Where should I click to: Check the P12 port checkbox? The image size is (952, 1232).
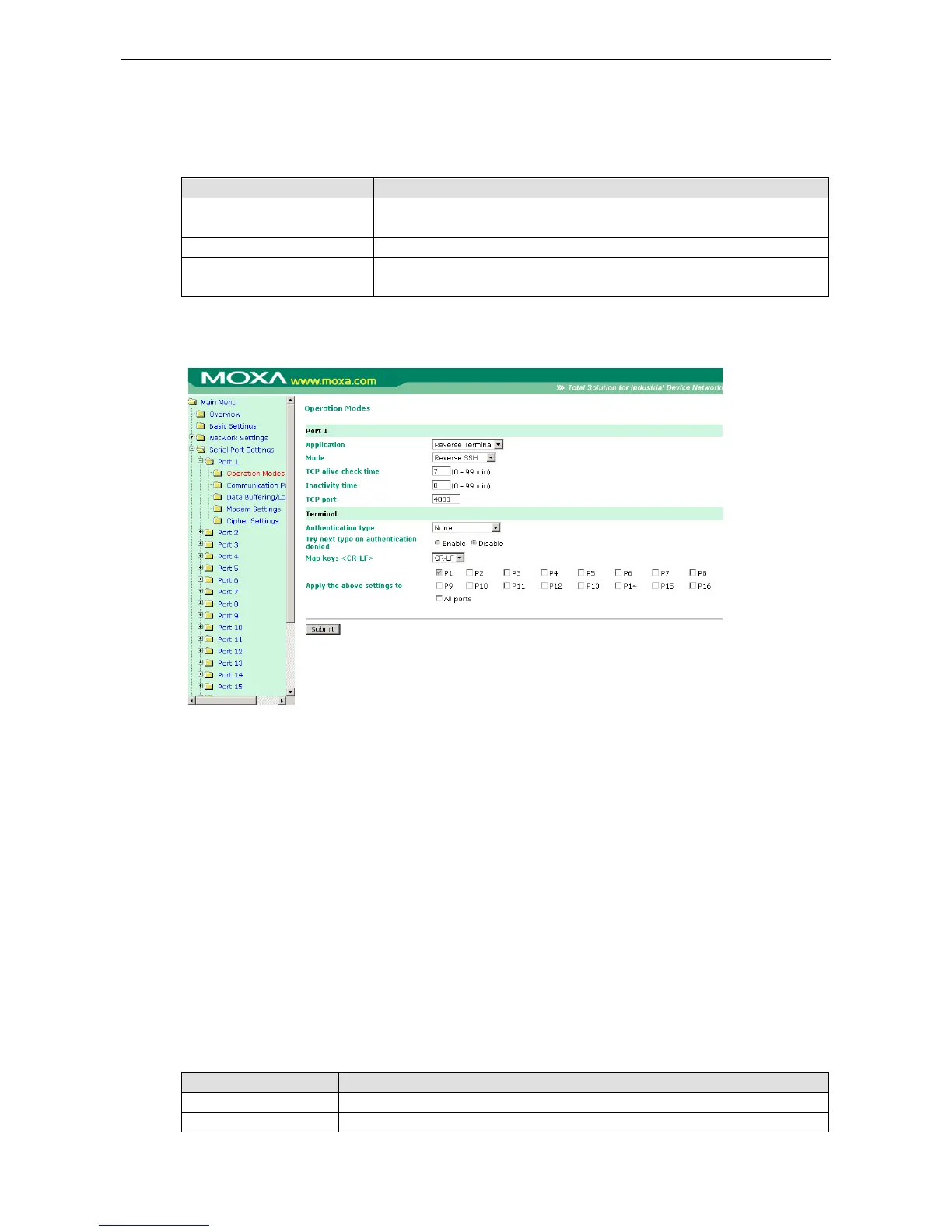[x=544, y=586]
